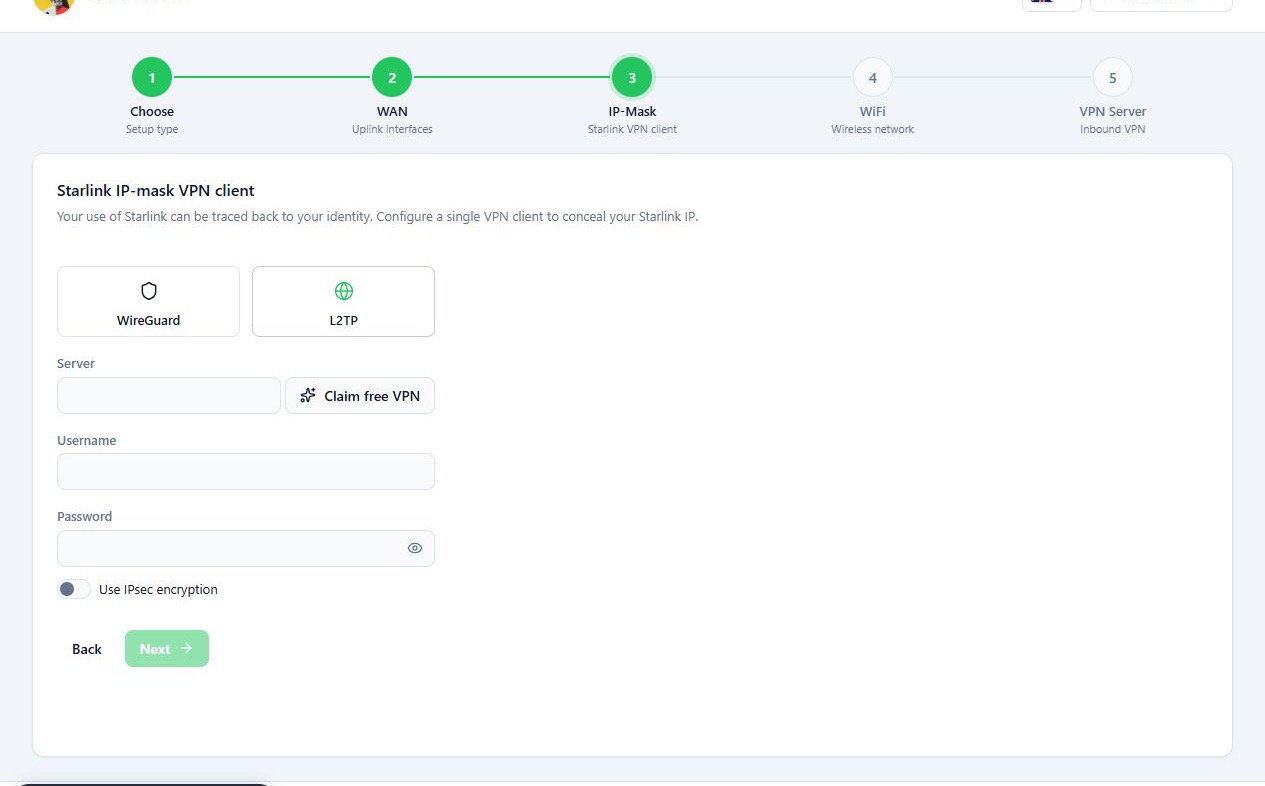The width and height of the screenshot is (1265, 786).
Task: Jump to step 4 WiFi
Action: click(x=873, y=77)
